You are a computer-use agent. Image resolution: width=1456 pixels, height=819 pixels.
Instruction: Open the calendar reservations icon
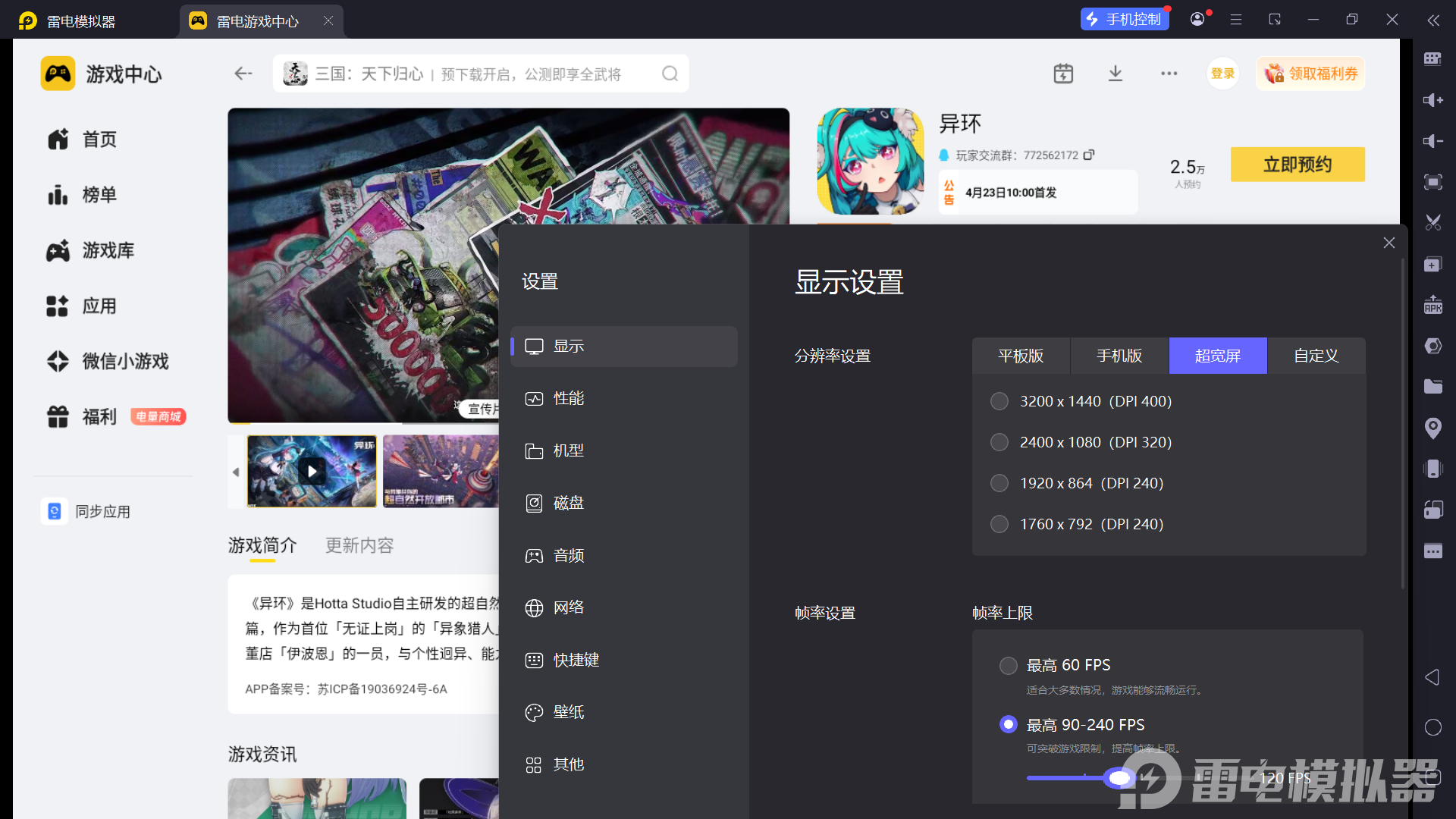[x=1063, y=74]
